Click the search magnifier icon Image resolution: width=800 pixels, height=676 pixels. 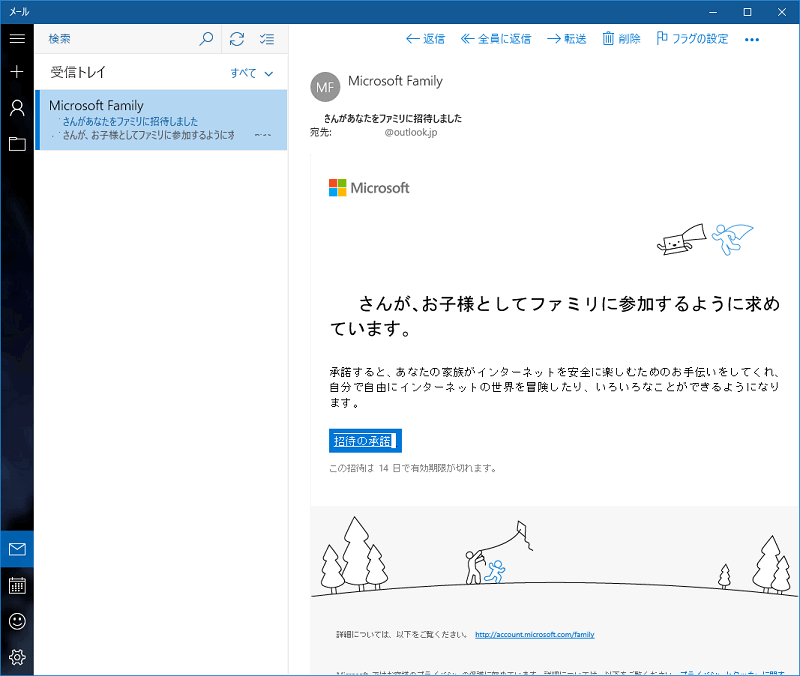(206, 39)
